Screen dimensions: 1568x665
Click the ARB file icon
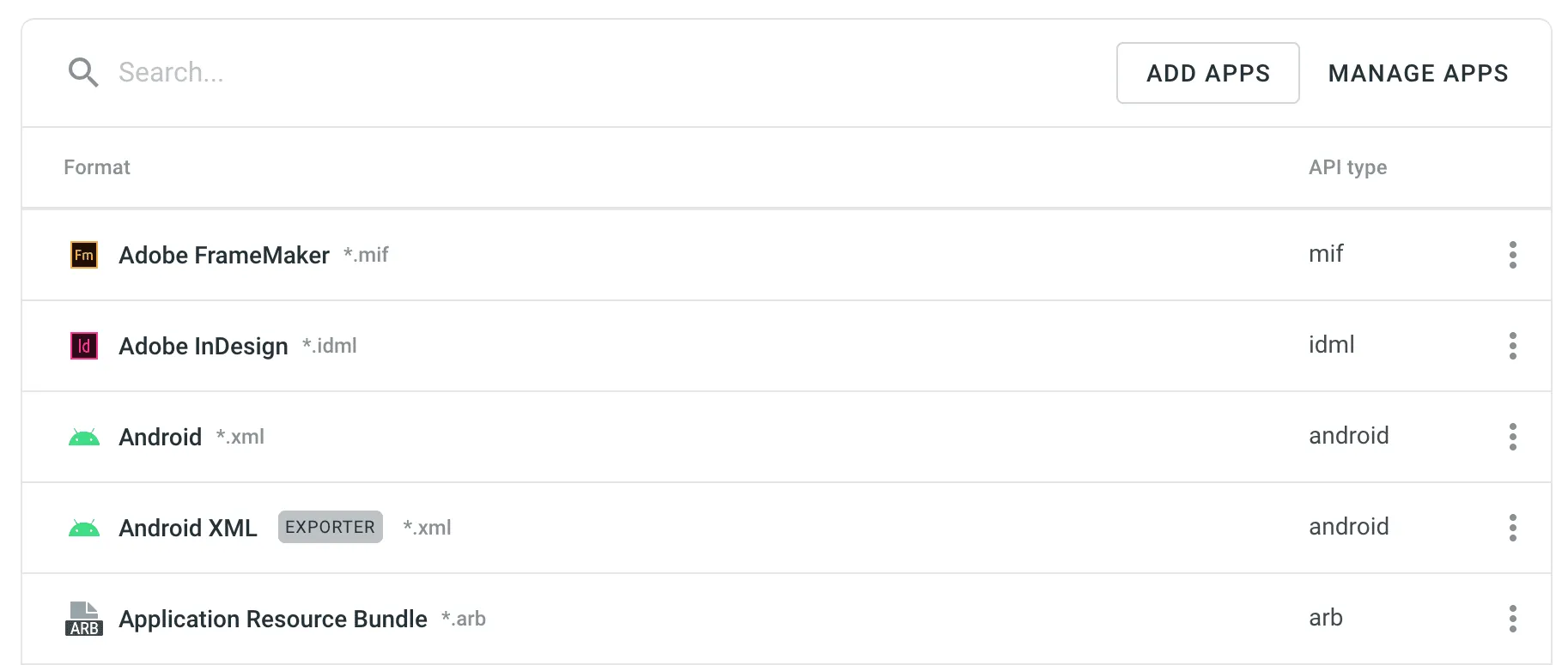(84, 619)
